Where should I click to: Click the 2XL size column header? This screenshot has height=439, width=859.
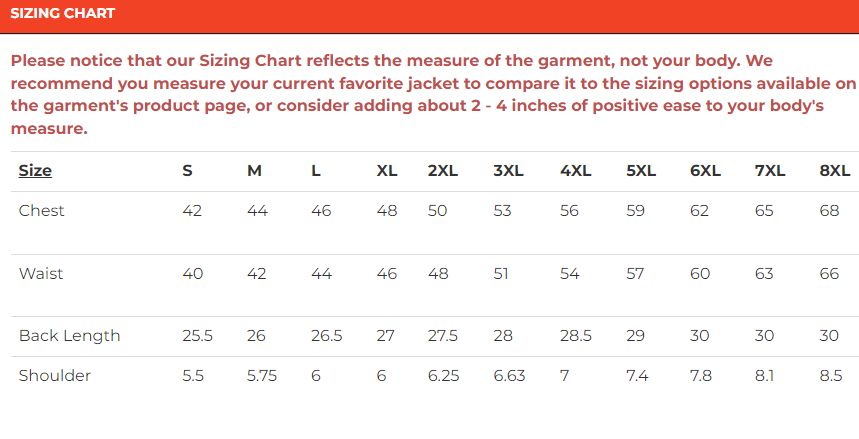(442, 170)
